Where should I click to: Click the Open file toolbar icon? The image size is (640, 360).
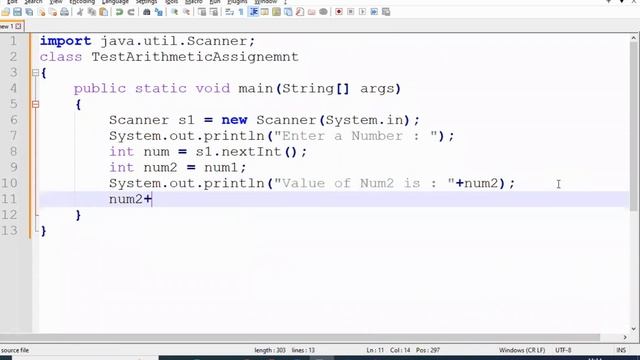pos(5,12)
